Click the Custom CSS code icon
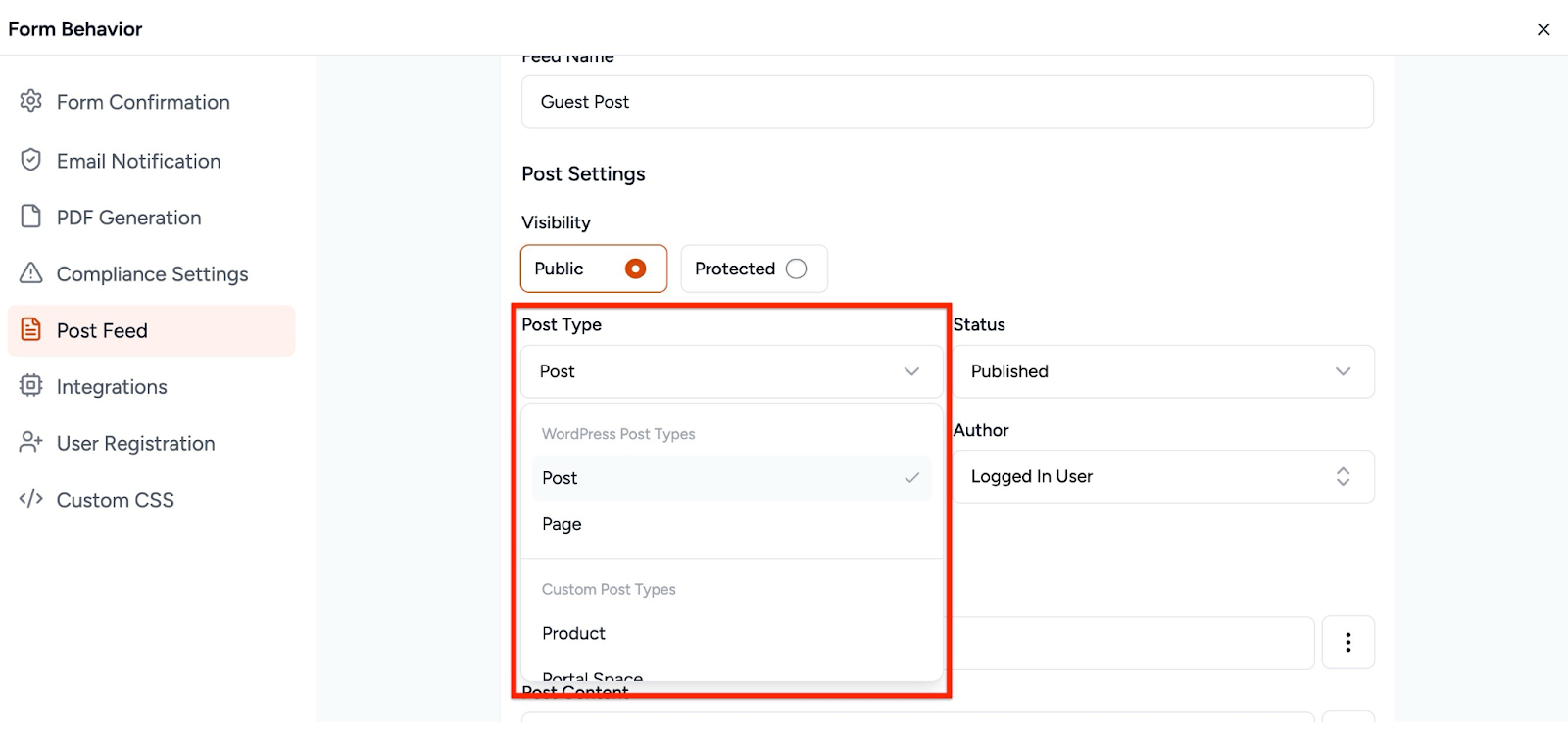Image resolution: width=1568 pixels, height=733 pixels. point(31,499)
